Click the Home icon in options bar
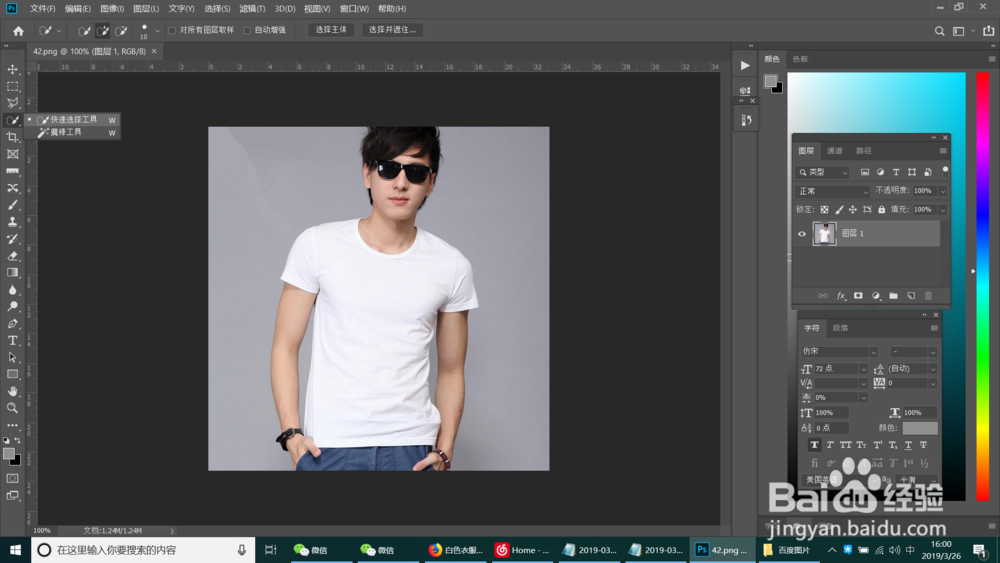This screenshot has height=563, width=1000. 18,31
